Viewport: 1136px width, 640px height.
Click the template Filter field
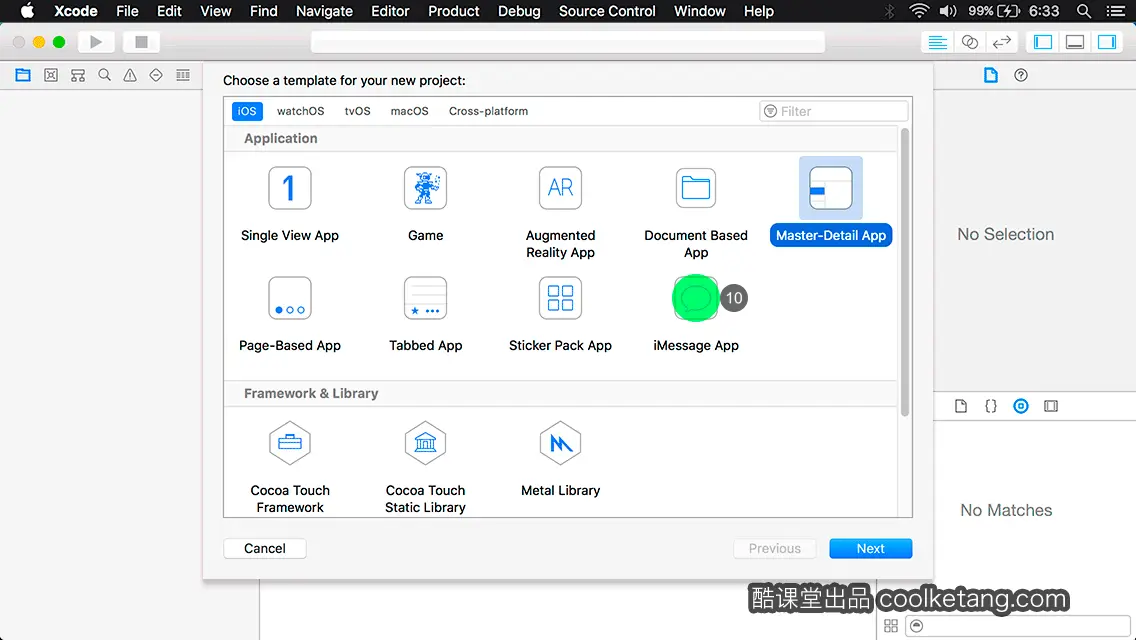tap(833, 111)
